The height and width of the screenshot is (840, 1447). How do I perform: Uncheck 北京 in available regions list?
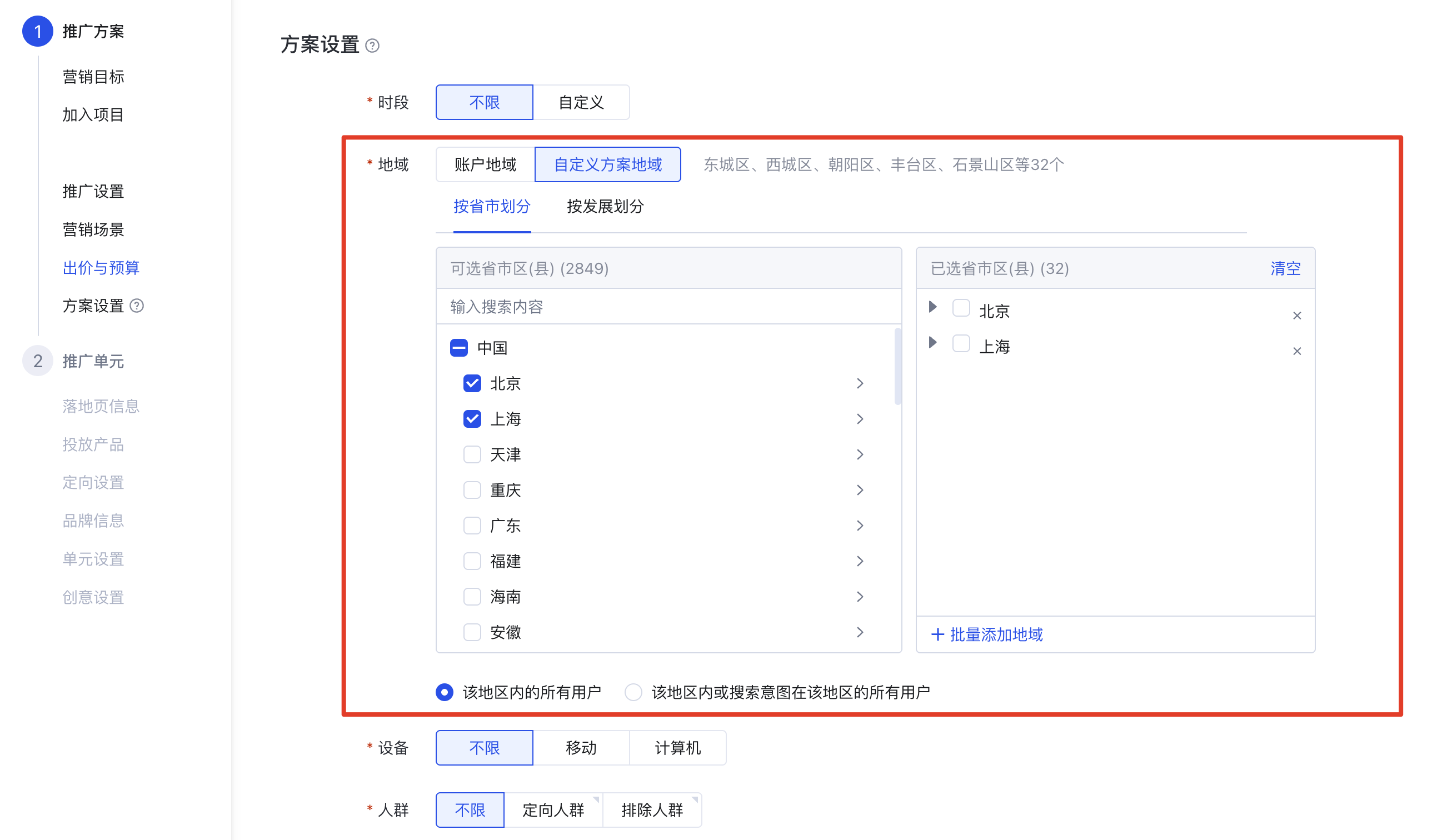coord(472,383)
